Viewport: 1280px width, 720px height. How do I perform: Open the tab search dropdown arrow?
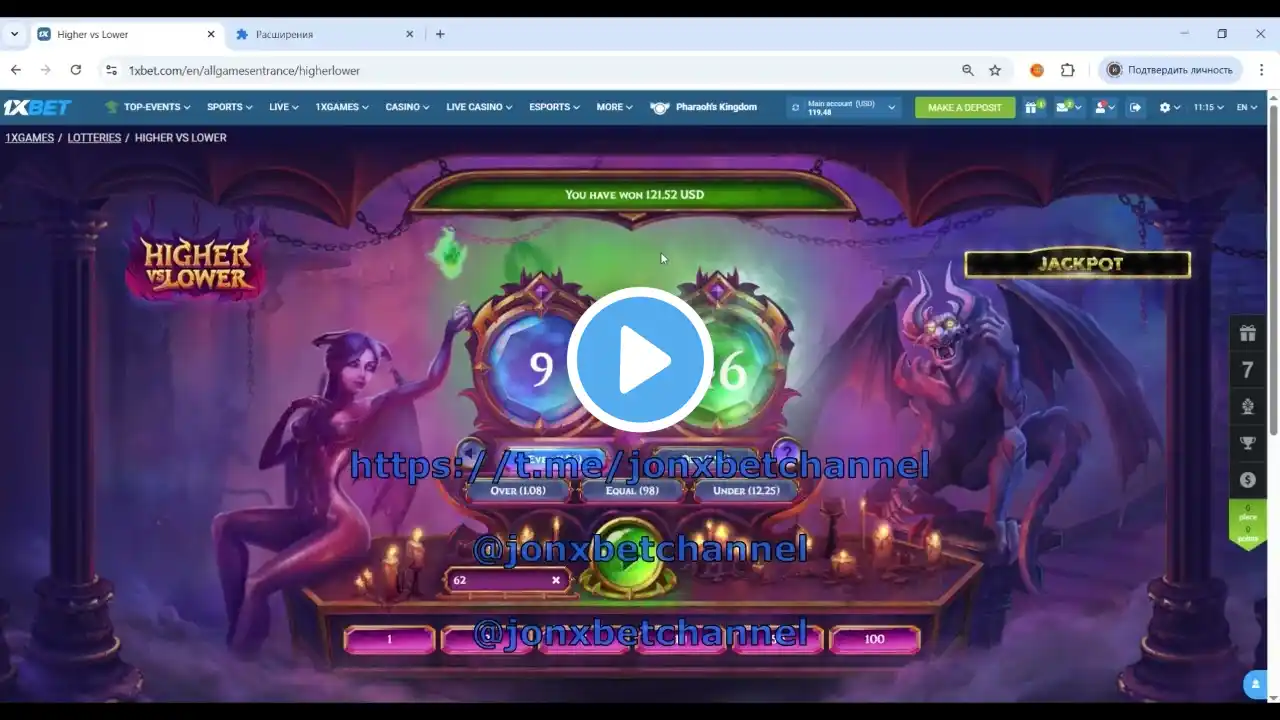[14, 34]
